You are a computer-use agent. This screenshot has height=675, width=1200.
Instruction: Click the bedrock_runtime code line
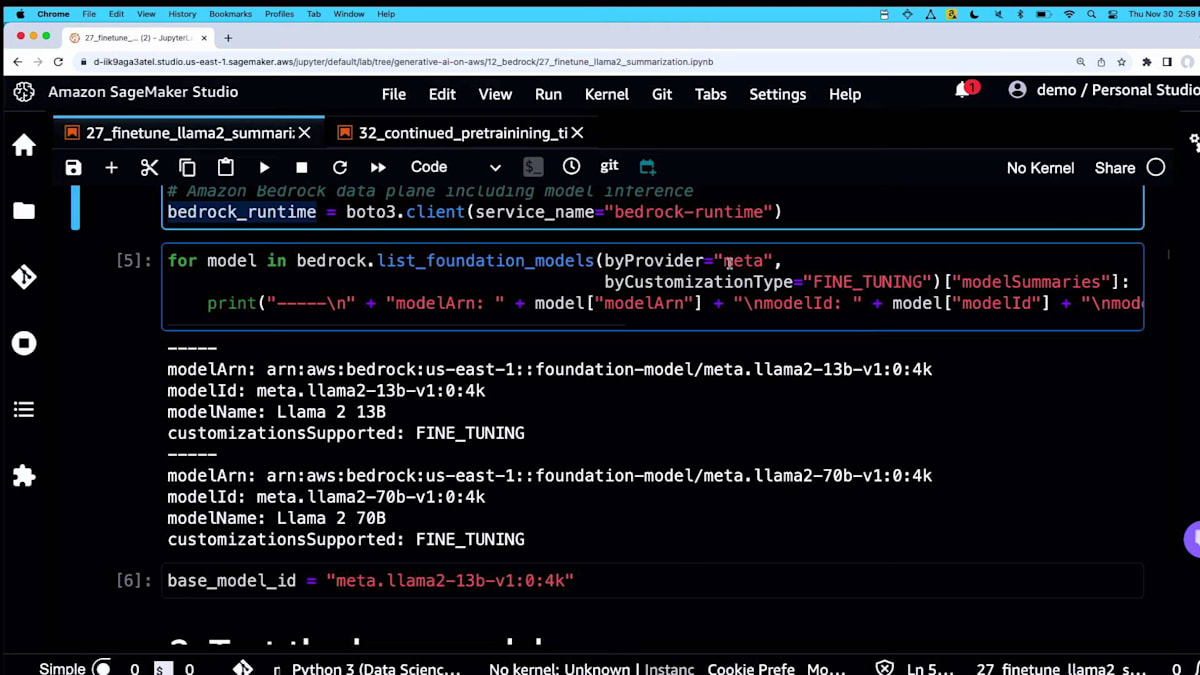tap(474, 212)
